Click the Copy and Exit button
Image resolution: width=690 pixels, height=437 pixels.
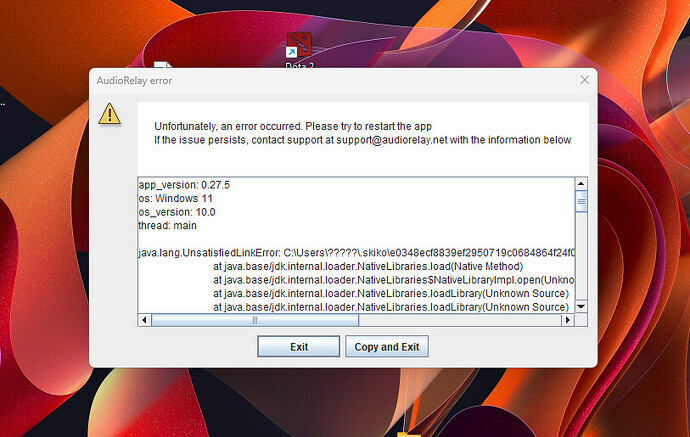click(x=387, y=347)
